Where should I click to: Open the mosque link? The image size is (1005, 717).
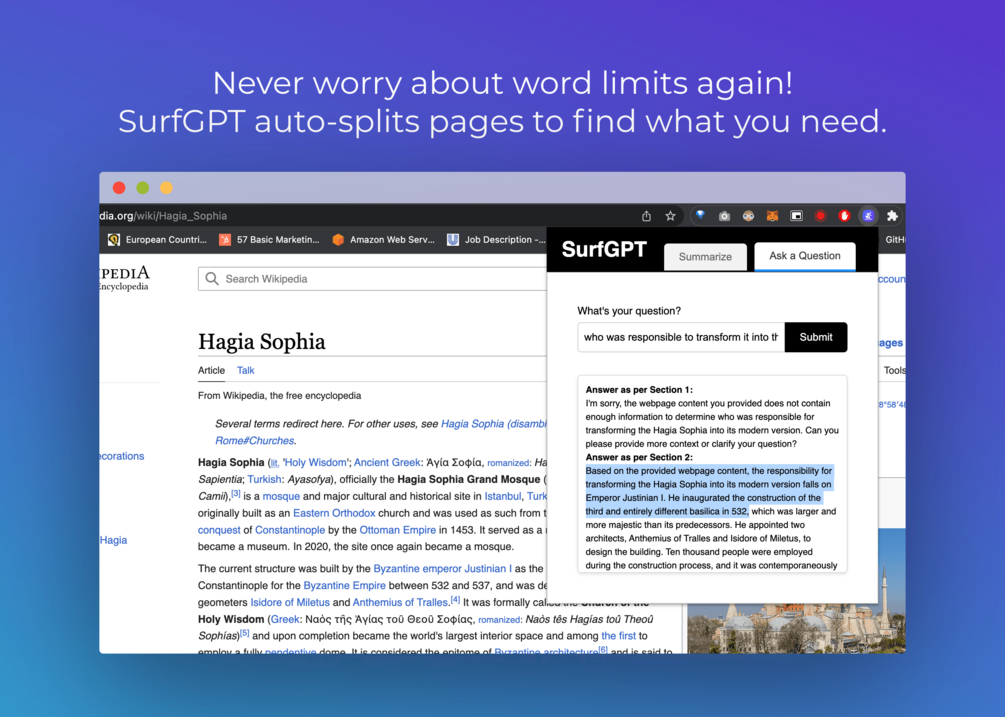click(x=281, y=497)
